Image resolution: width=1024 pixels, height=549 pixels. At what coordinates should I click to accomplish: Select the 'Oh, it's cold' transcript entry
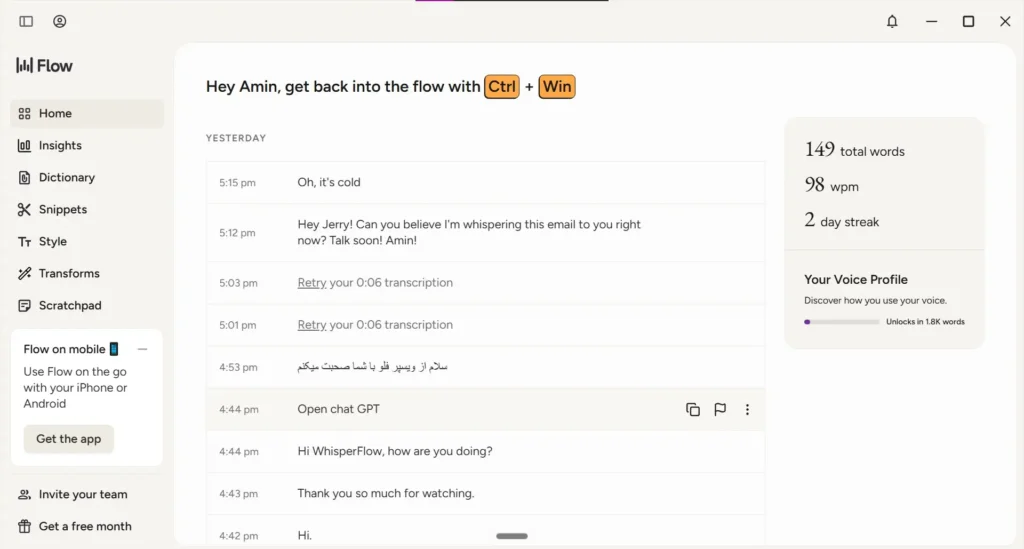485,182
